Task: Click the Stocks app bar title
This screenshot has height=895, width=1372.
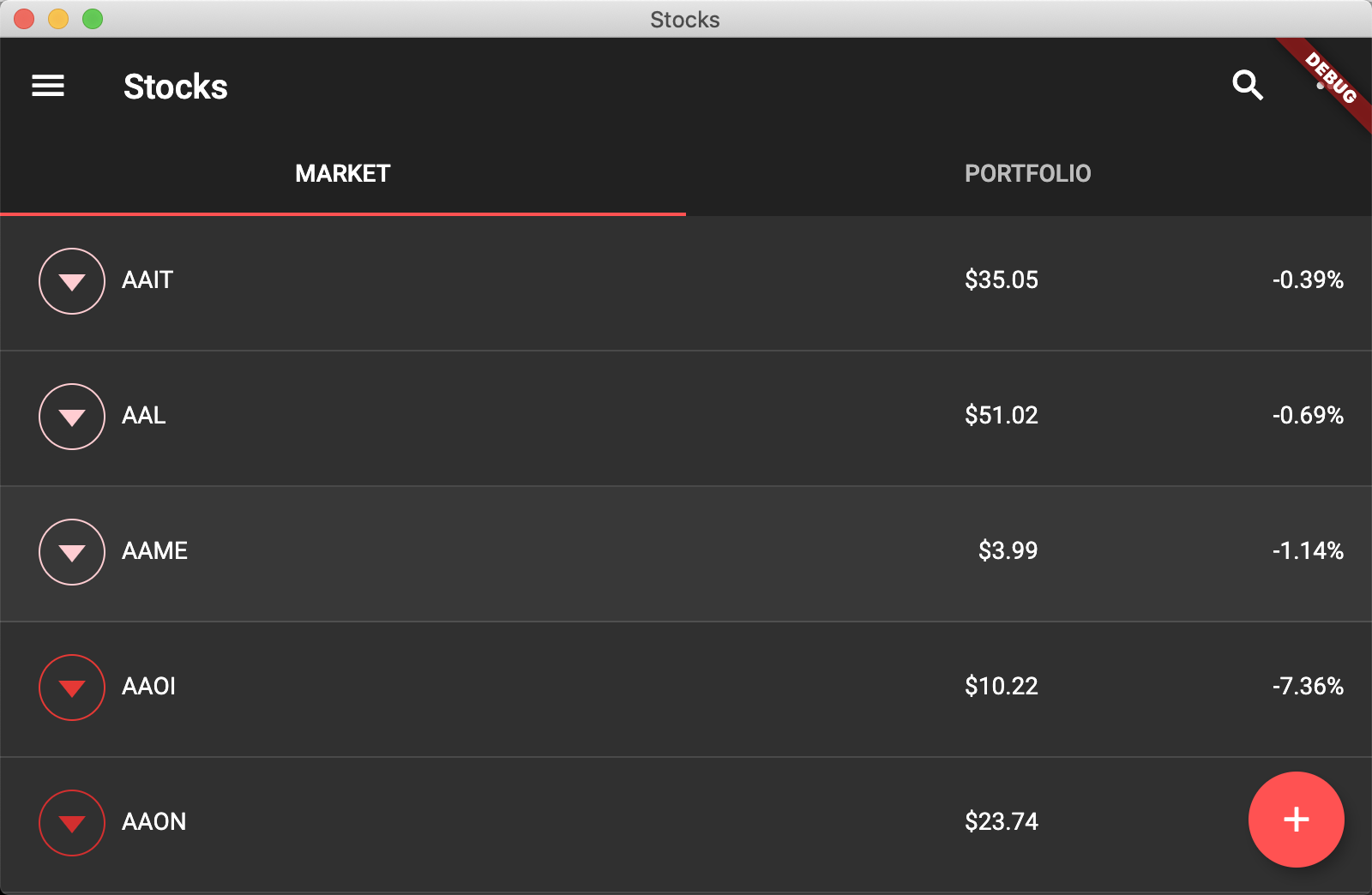Action: [x=176, y=87]
